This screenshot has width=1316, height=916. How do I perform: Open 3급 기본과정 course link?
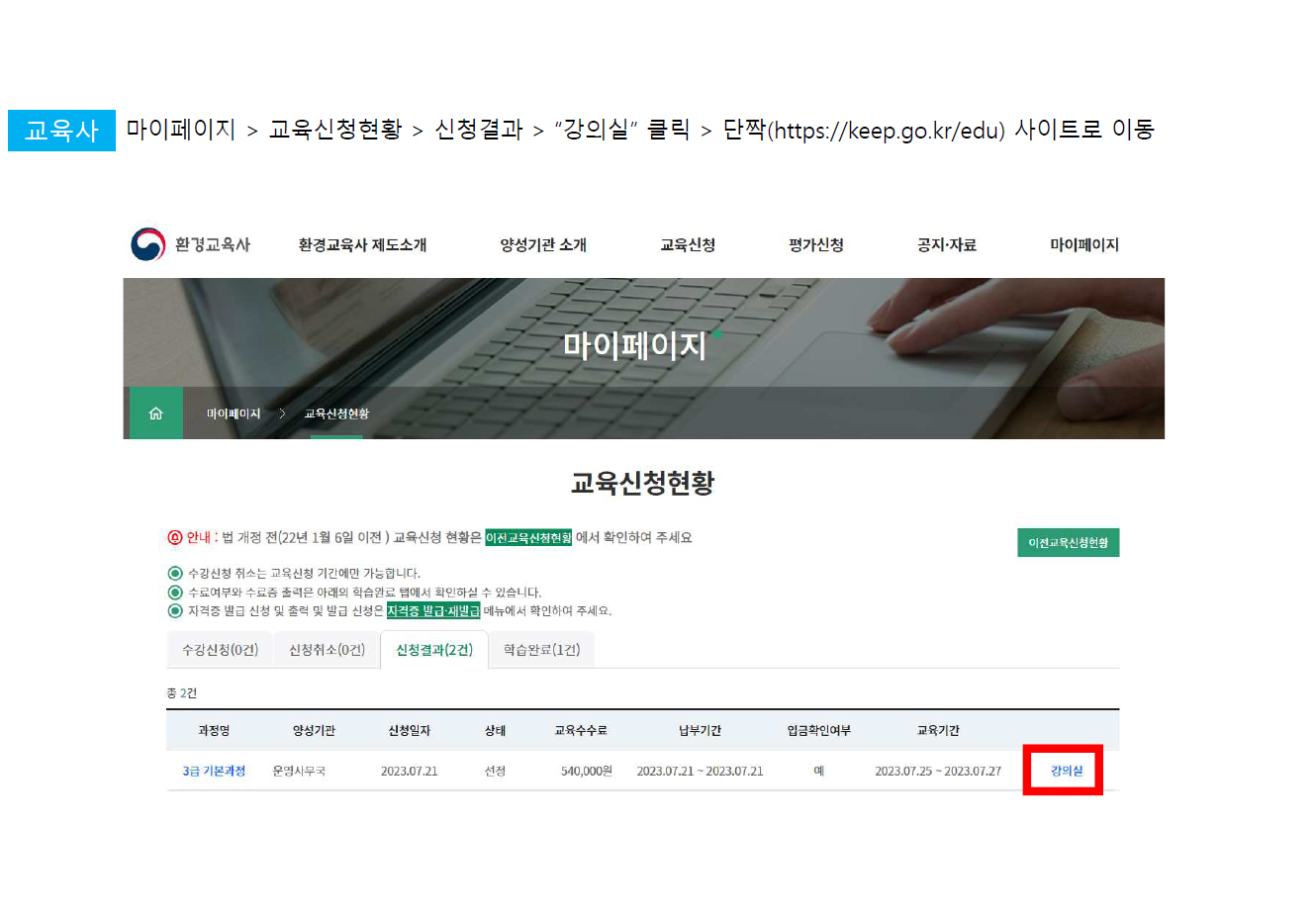pyautogui.click(x=214, y=771)
